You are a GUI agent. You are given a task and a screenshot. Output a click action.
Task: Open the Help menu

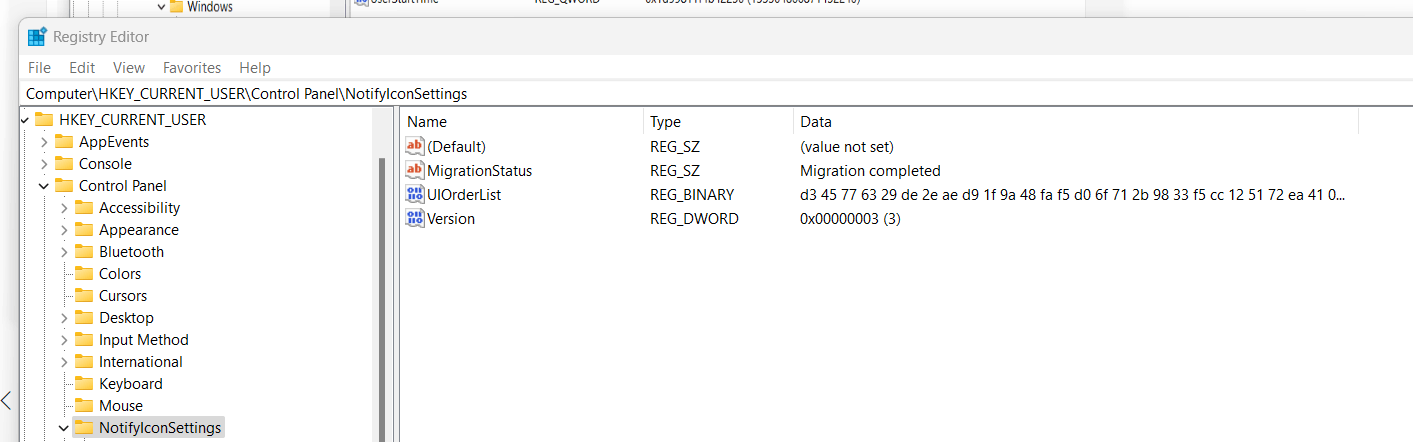coord(255,68)
